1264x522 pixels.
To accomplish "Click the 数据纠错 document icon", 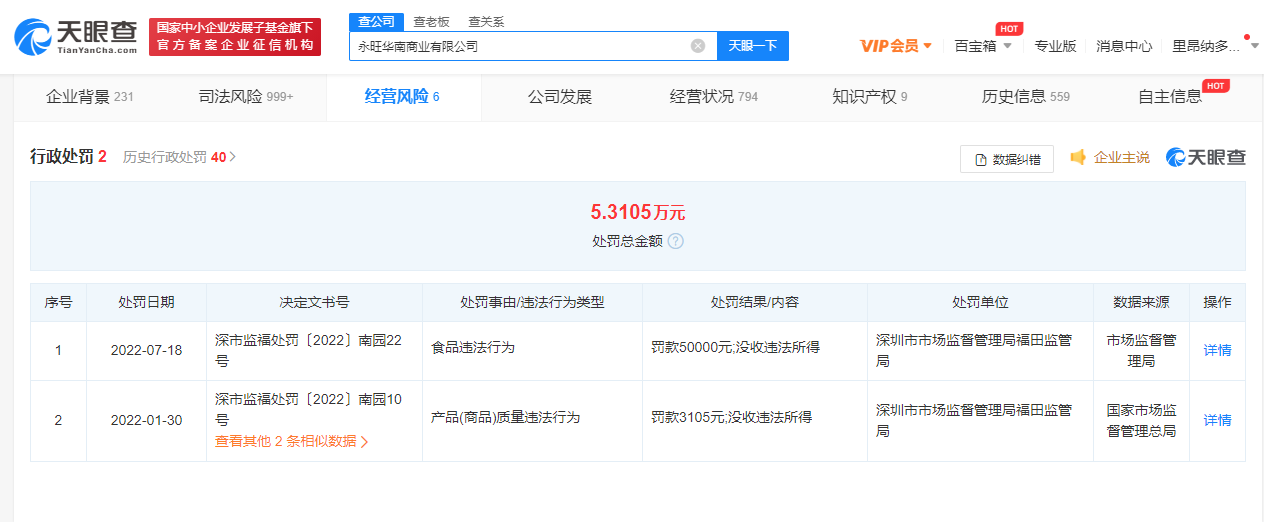I will 979,159.
